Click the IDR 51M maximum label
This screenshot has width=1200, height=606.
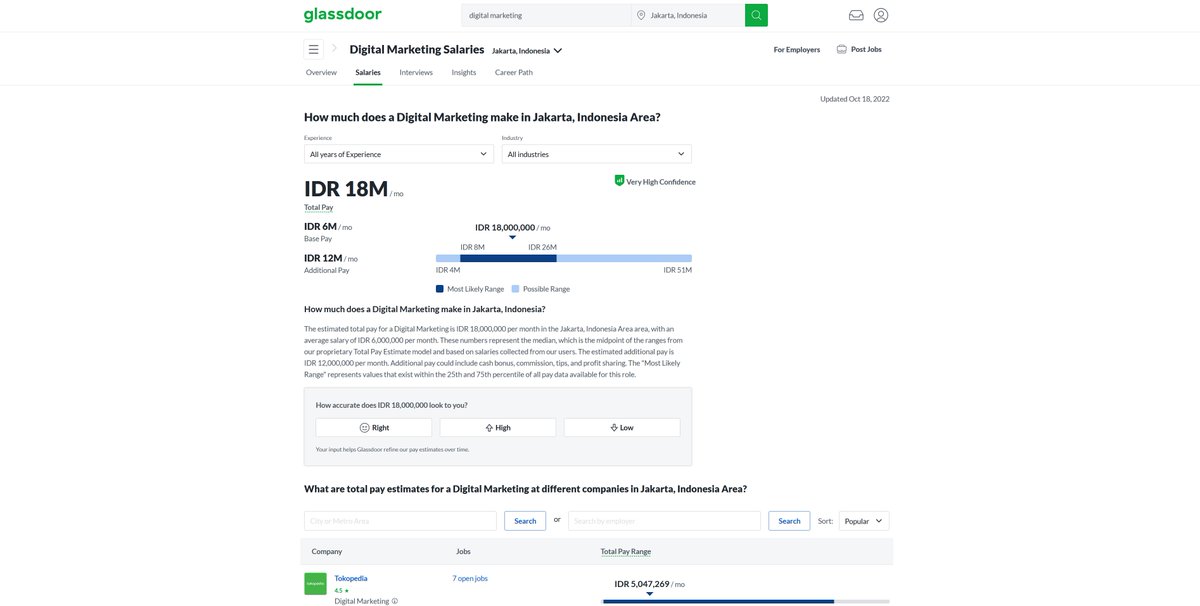tap(677, 270)
